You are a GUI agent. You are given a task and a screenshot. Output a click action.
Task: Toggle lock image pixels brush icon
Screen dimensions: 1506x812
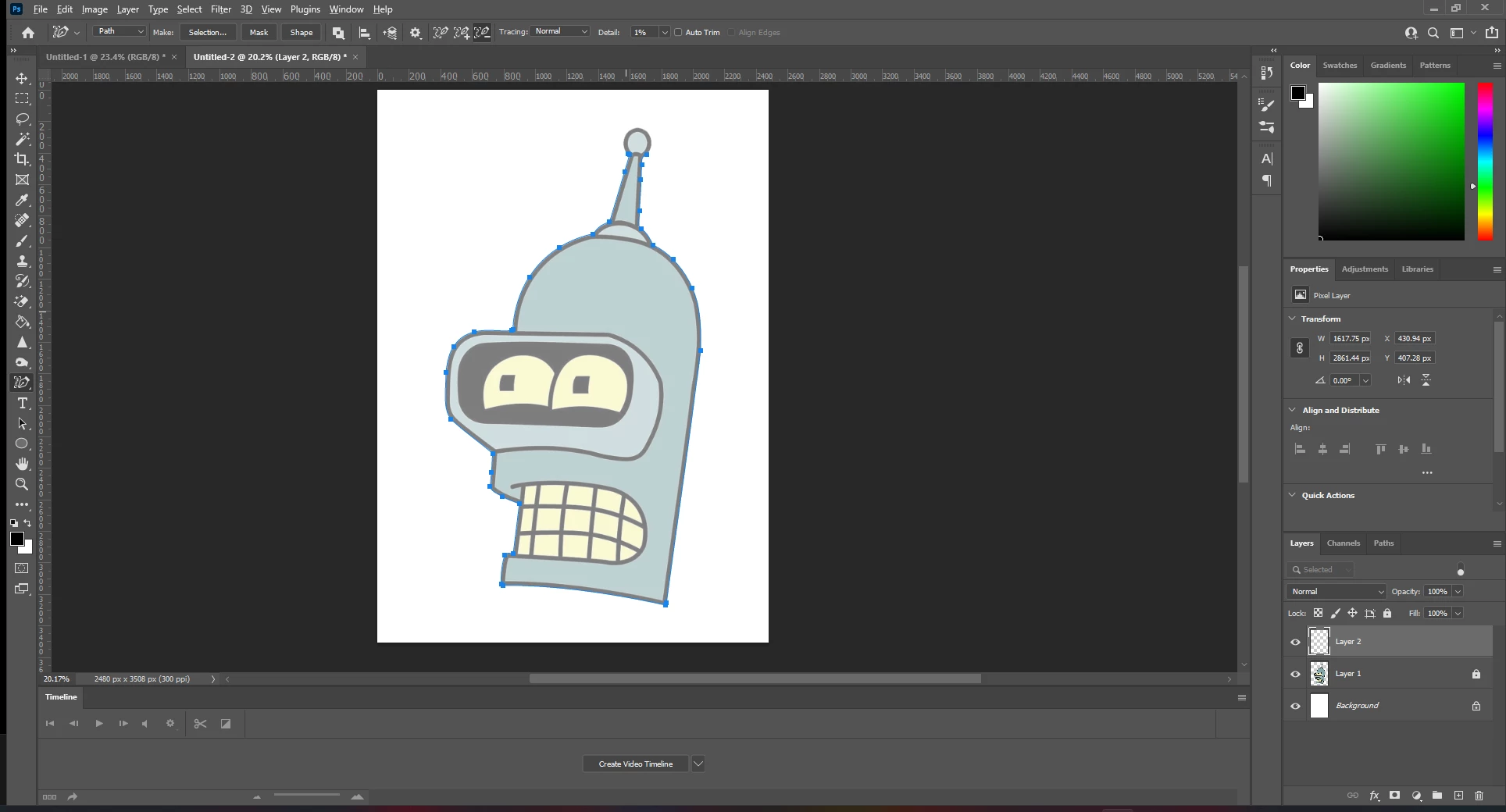pos(1336,613)
